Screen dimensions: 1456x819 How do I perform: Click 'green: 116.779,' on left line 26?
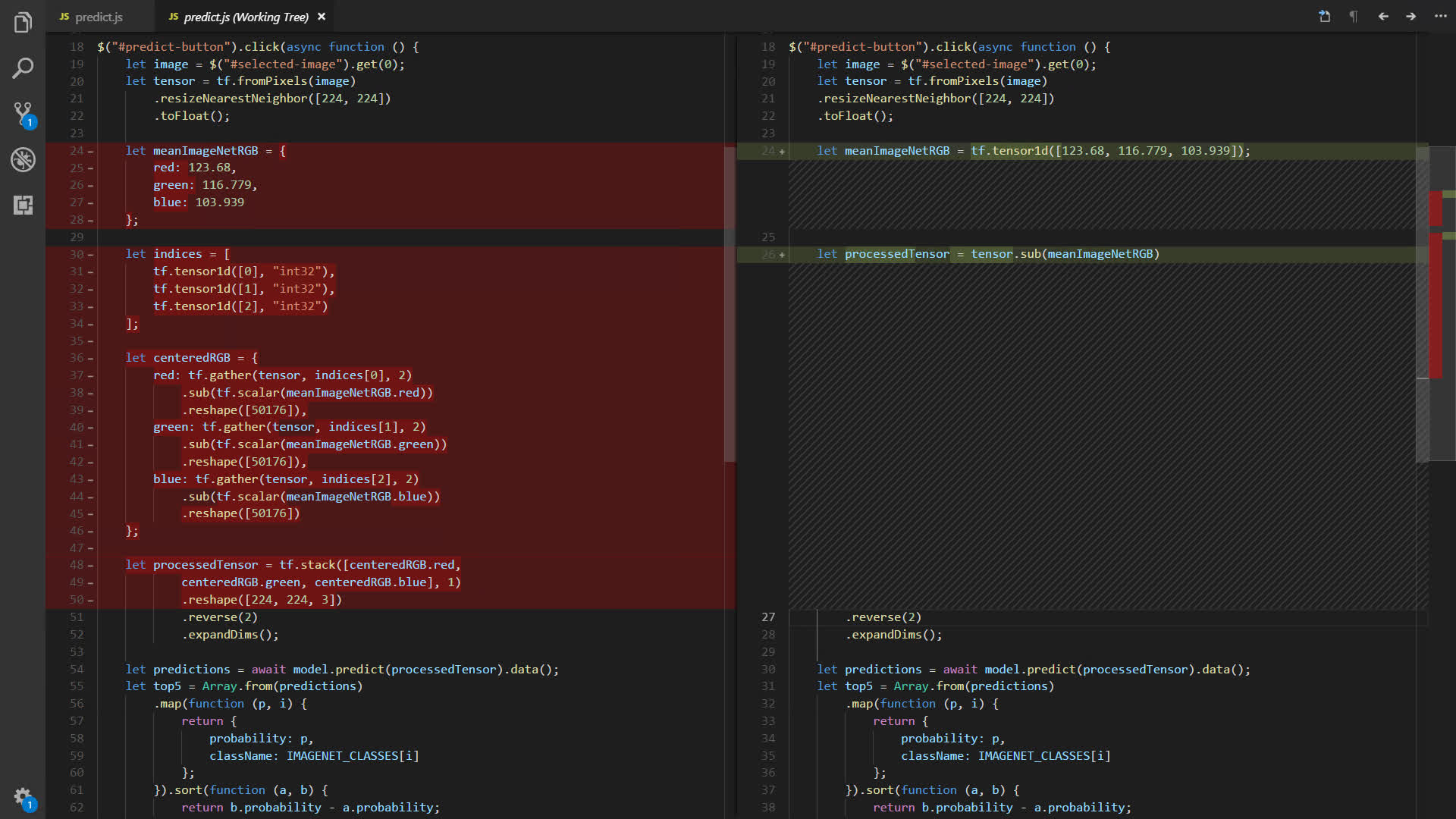click(206, 185)
